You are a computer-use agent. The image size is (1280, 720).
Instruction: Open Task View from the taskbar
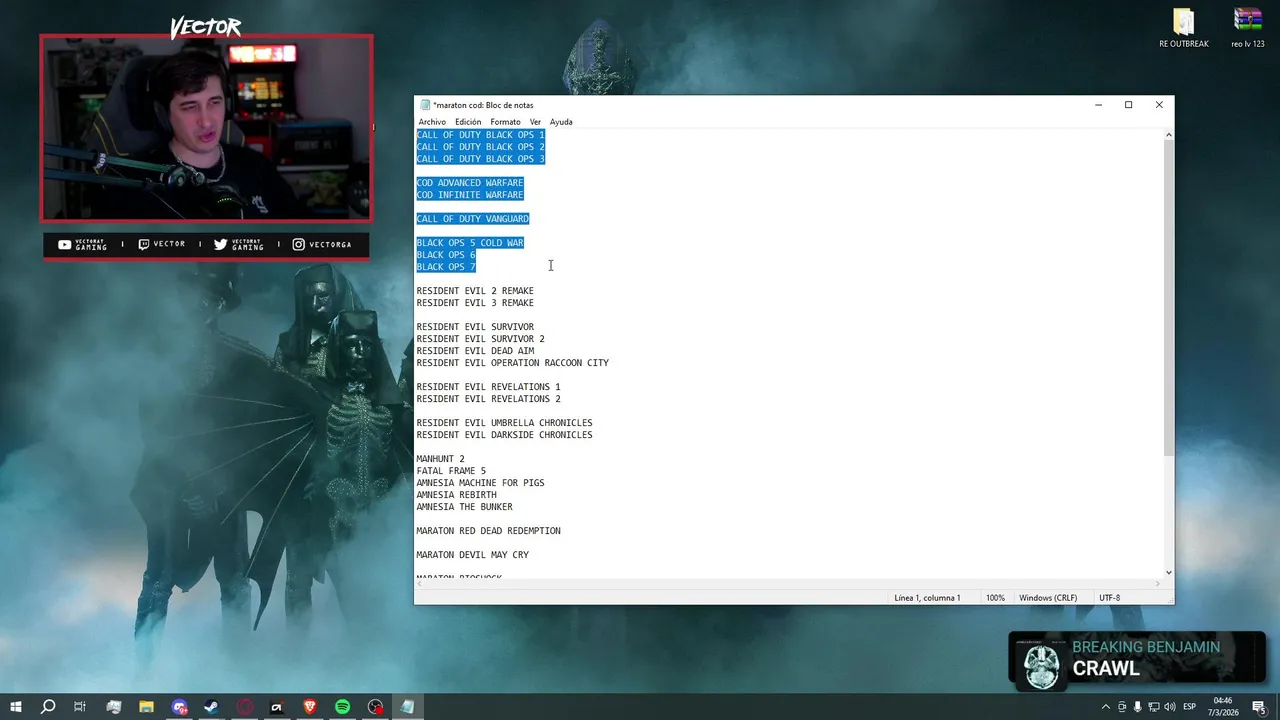(x=80, y=707)
